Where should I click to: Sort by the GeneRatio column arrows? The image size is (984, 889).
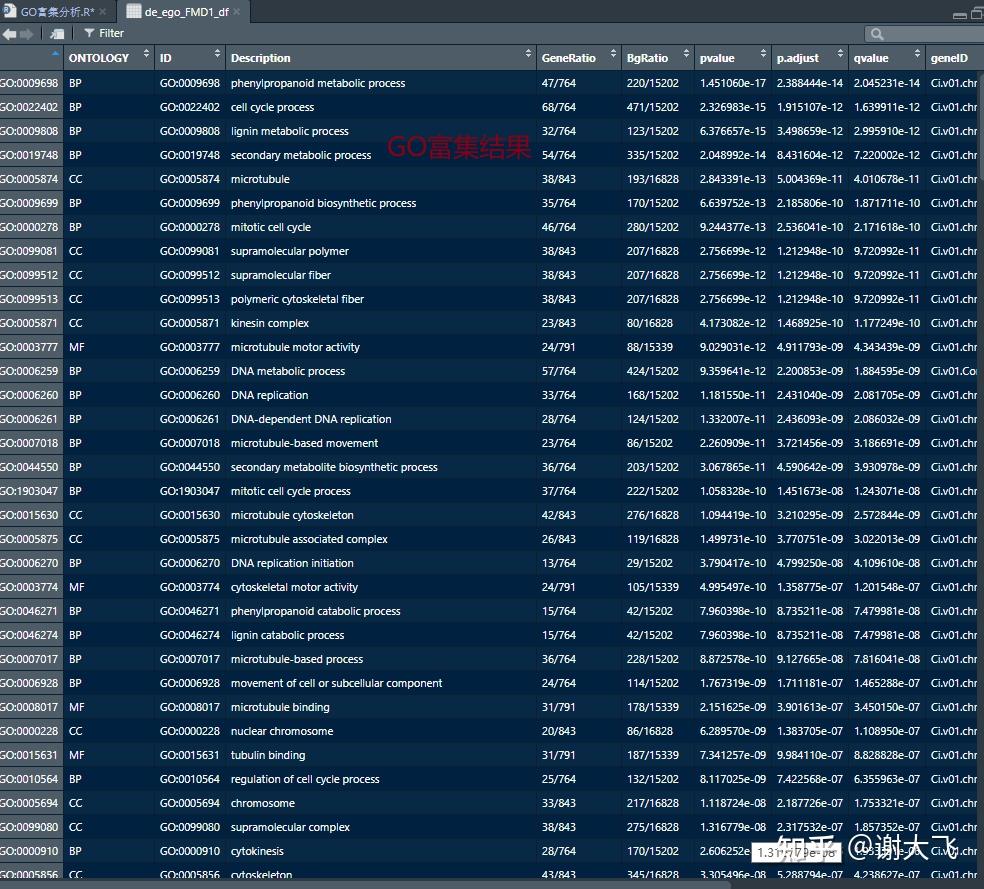(x=613, y=54)
